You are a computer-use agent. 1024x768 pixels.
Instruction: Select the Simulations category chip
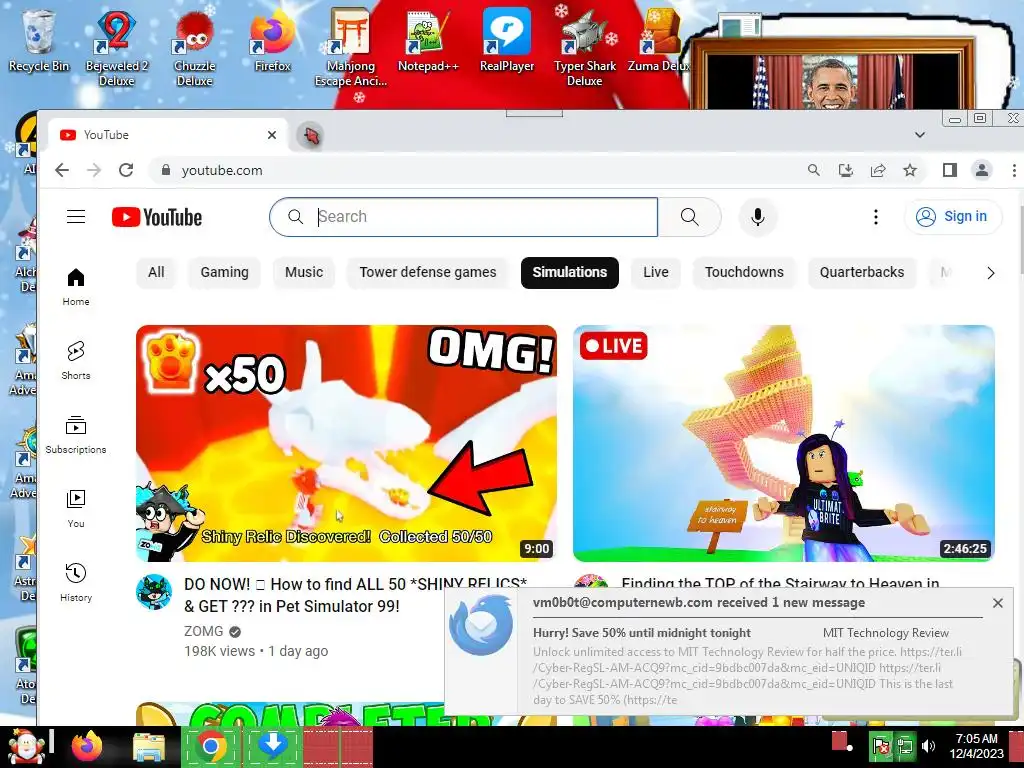(x=569, y=272)
